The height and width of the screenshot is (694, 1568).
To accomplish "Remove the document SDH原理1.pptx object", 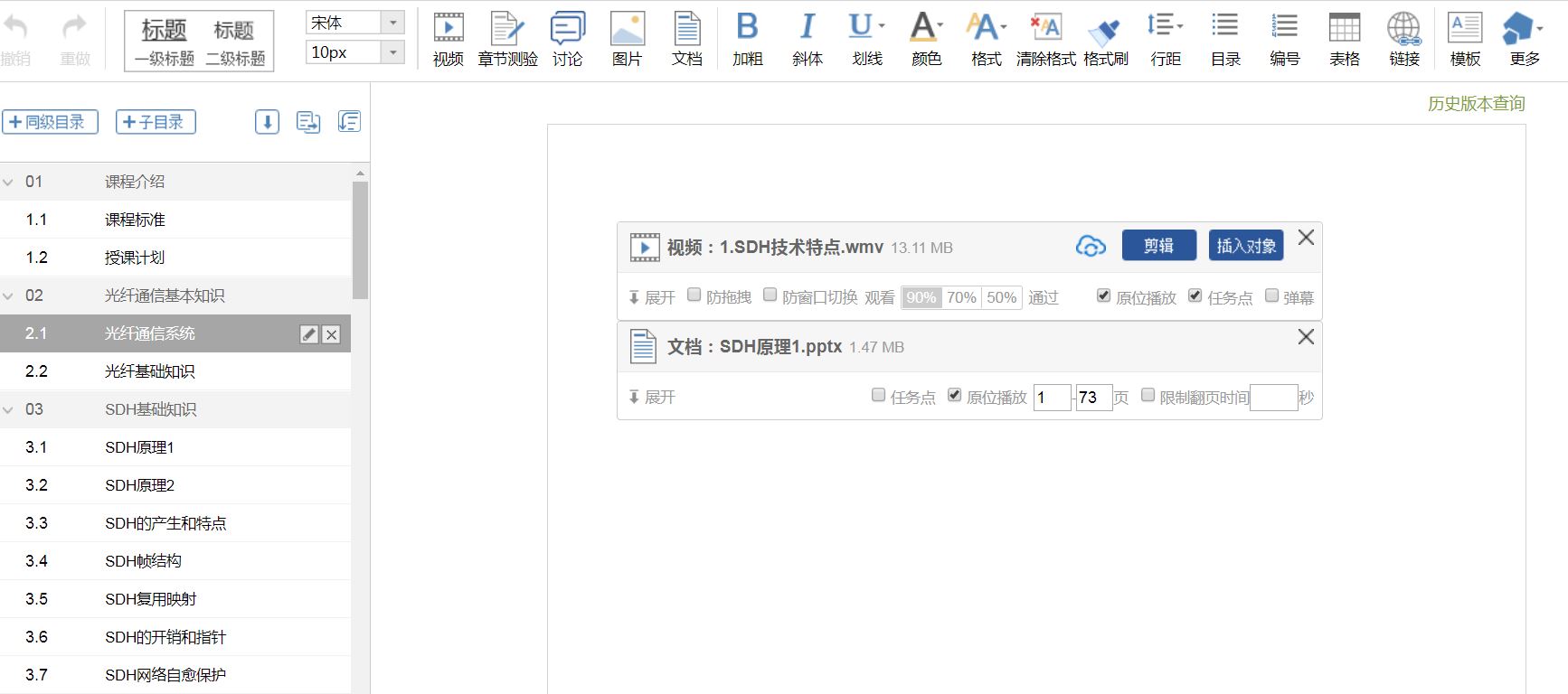I will click(x=1306, y=337).
